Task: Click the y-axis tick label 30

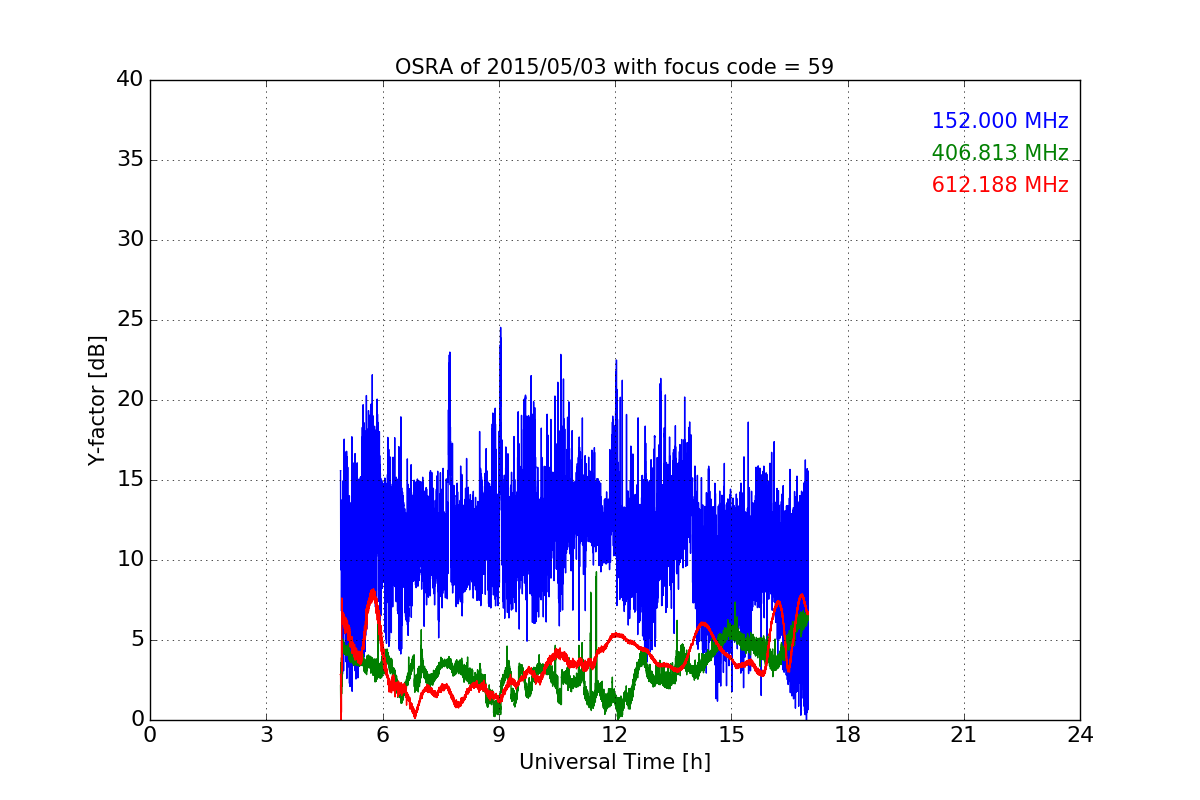Action: point(130,240)
